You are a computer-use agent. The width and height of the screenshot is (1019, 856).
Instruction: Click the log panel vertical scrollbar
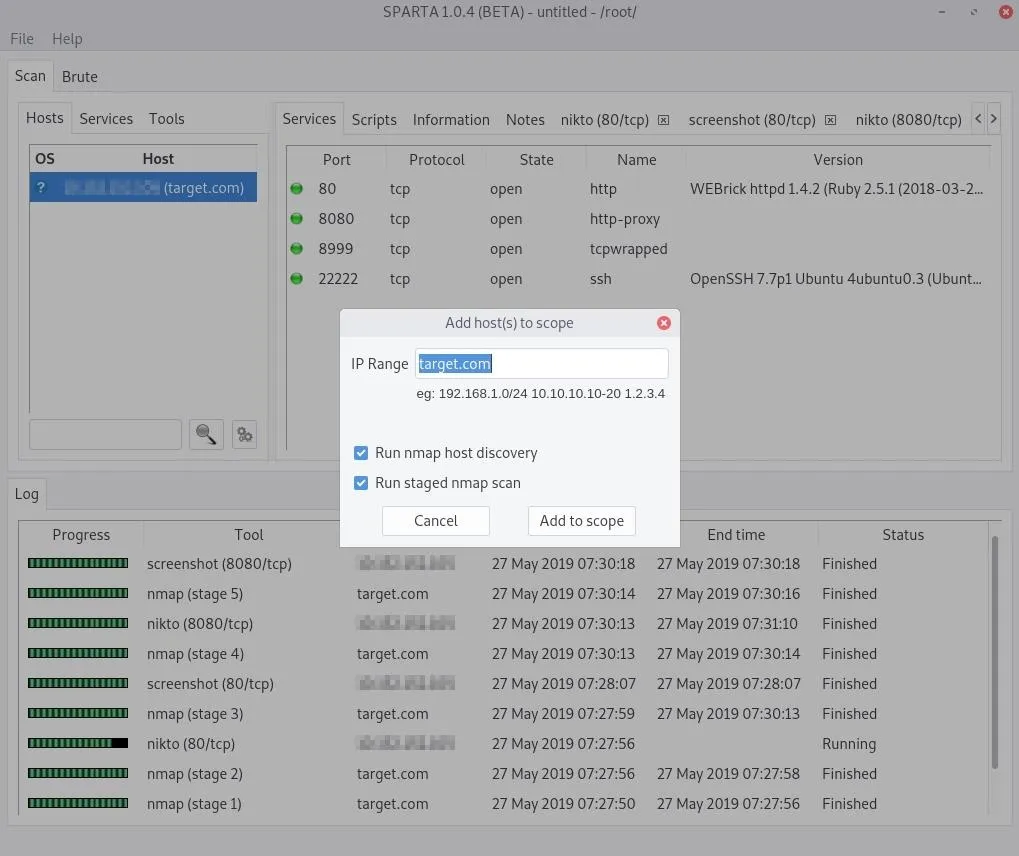994,652
